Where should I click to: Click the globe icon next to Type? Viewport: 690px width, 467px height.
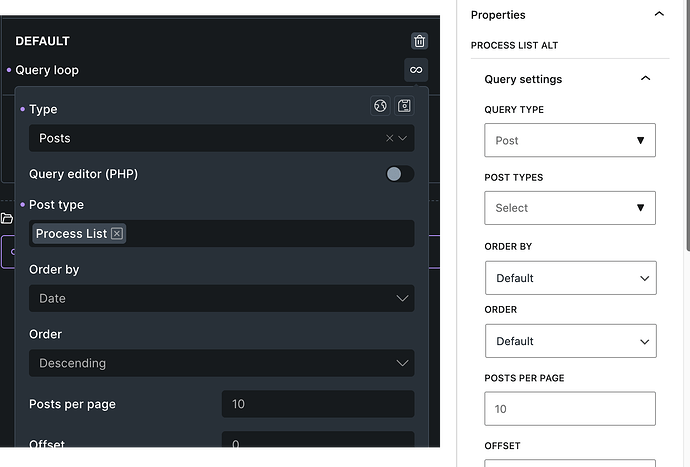tap(380, 107)
